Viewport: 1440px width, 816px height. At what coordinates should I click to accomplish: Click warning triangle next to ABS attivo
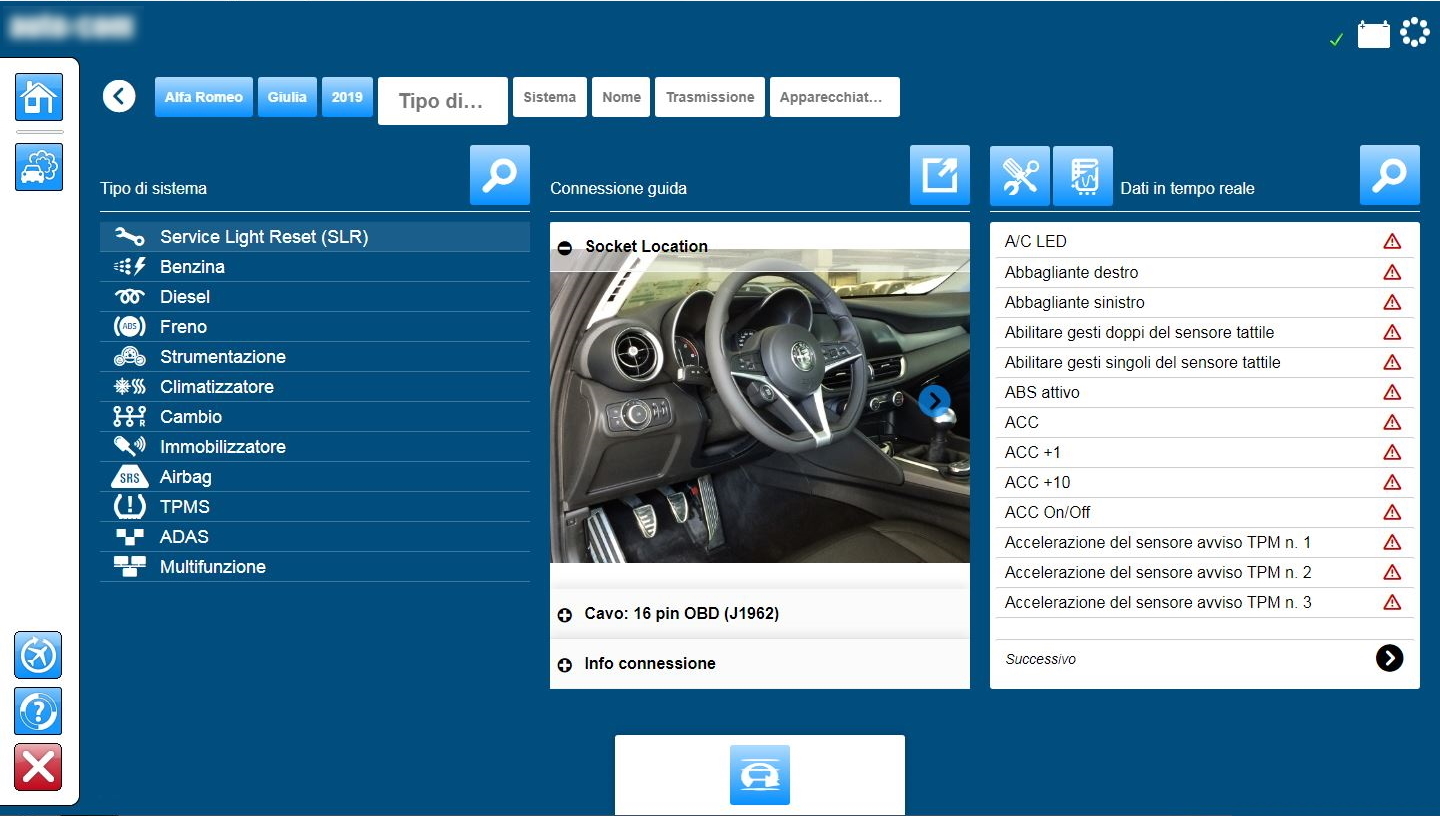1392,392
